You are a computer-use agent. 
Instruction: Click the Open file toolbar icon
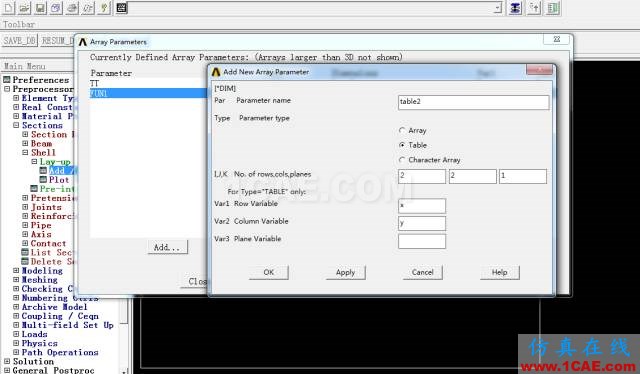click(x=24, y=7)
